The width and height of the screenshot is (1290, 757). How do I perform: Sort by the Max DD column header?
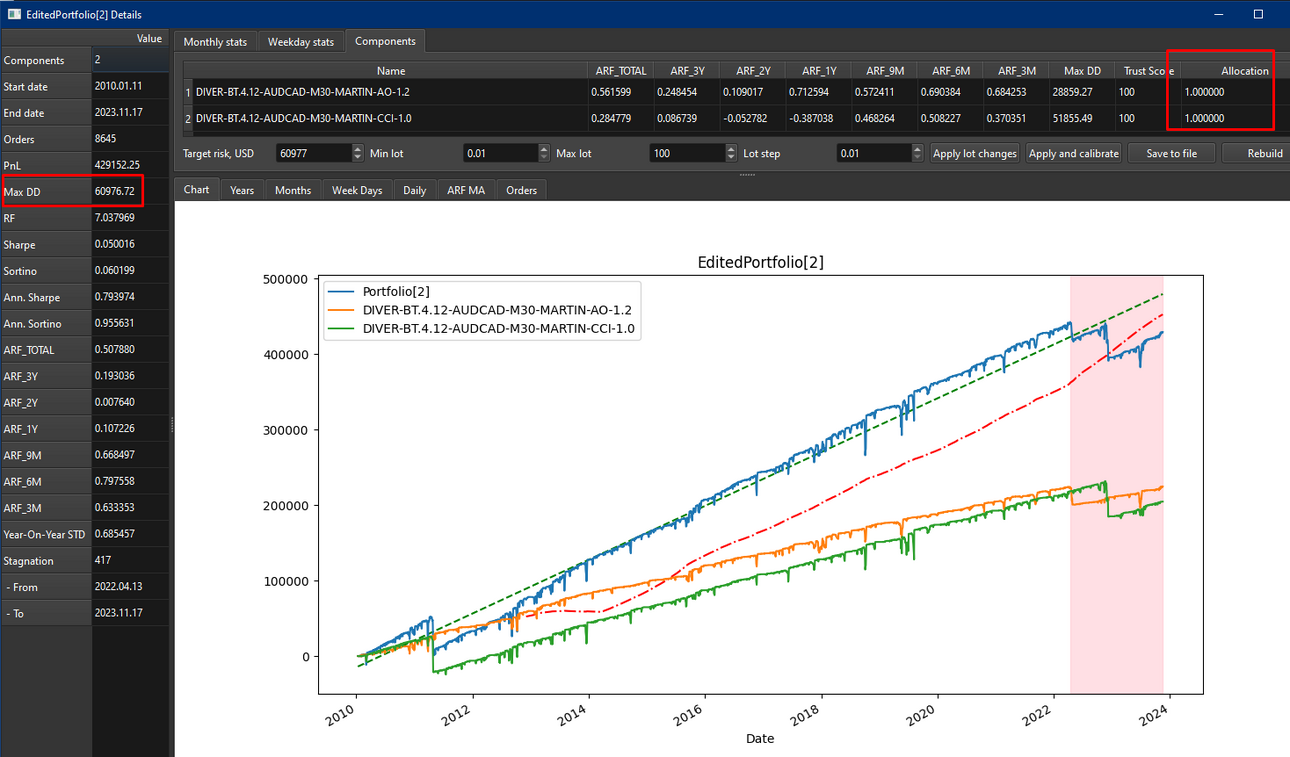[1082, 71]
